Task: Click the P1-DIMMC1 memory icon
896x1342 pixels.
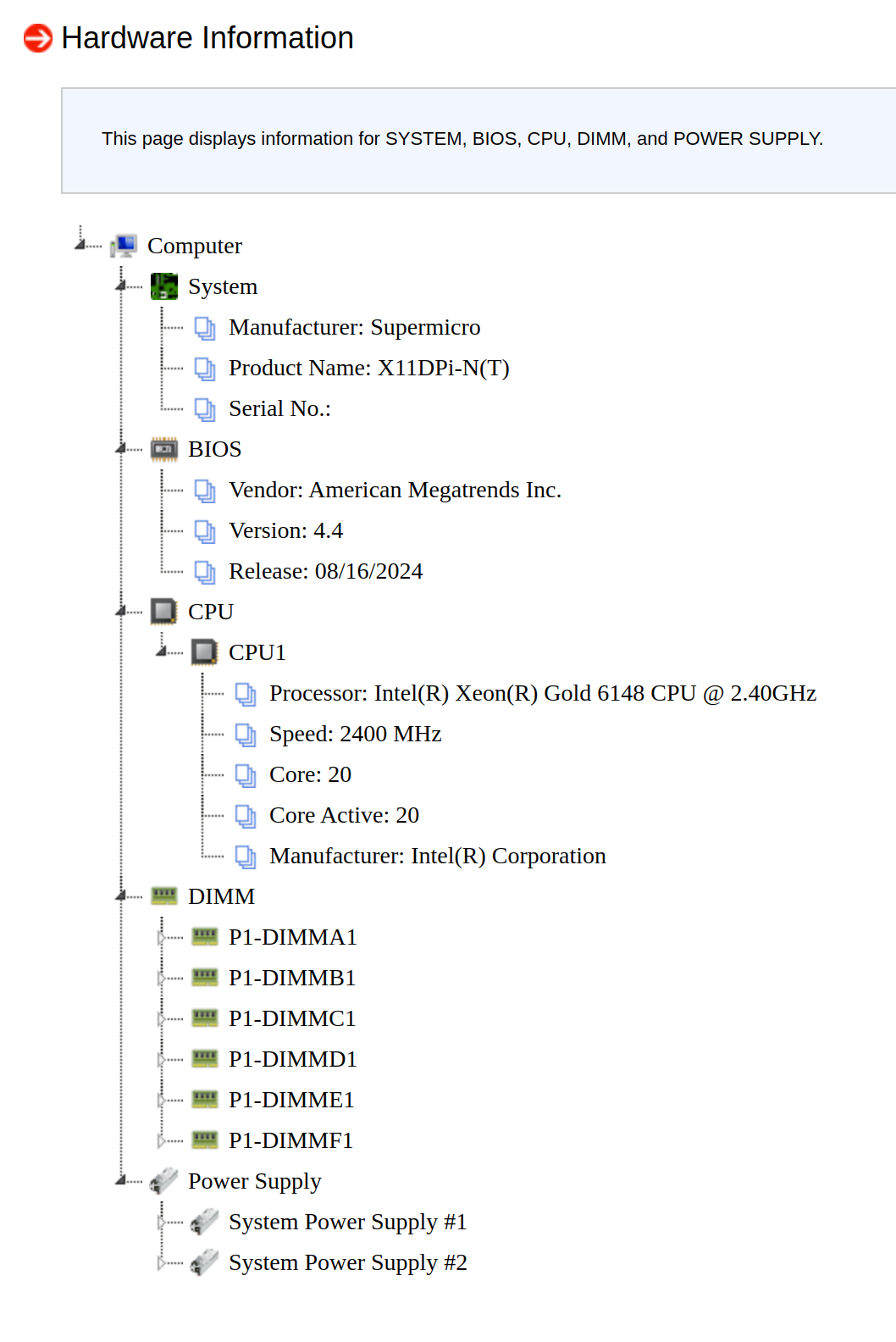Action: coord(205,1018)
